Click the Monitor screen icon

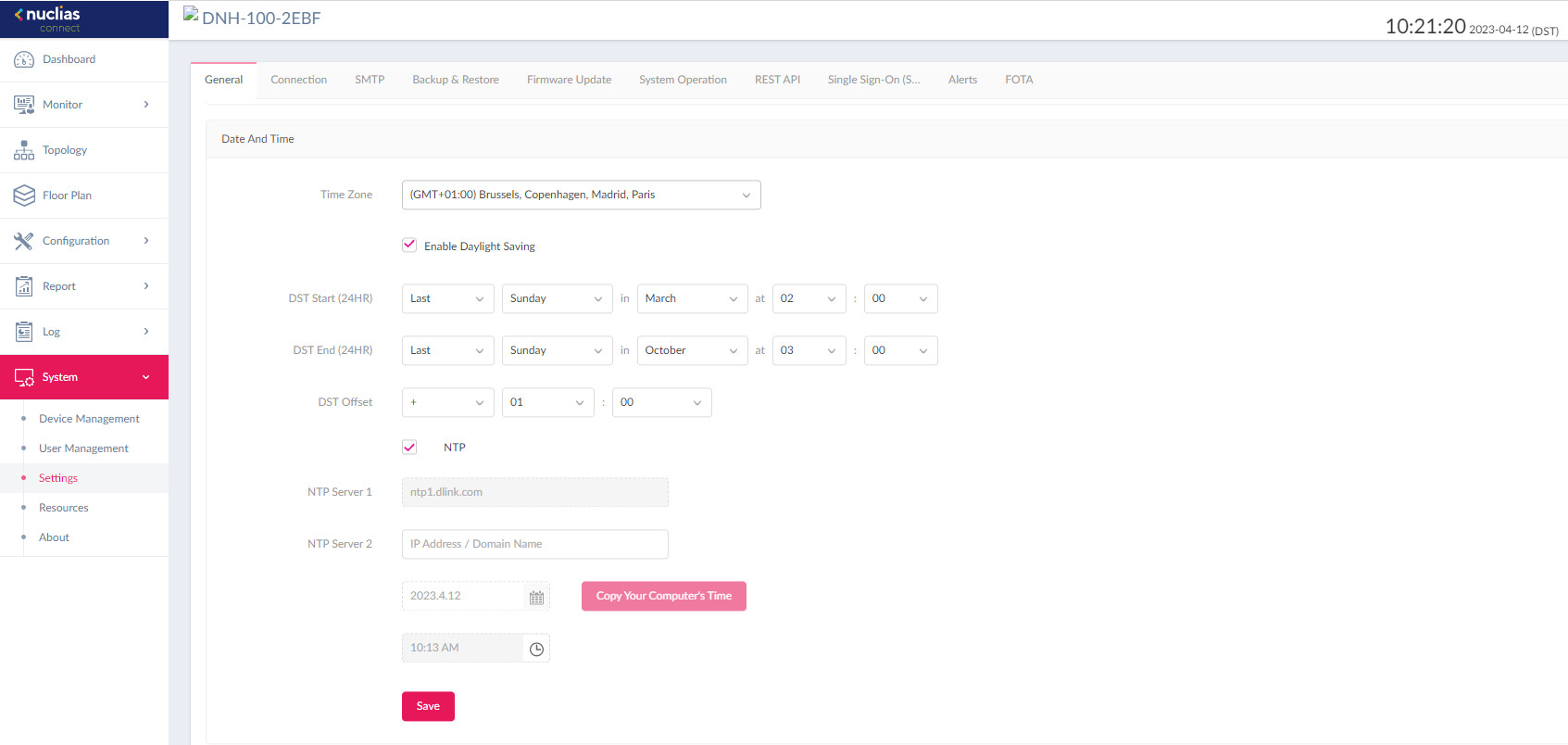click(x=24, y=105)
